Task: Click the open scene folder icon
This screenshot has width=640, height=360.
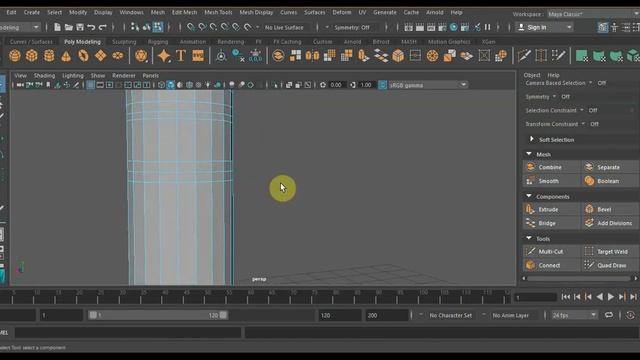Action: pos(69,27)
